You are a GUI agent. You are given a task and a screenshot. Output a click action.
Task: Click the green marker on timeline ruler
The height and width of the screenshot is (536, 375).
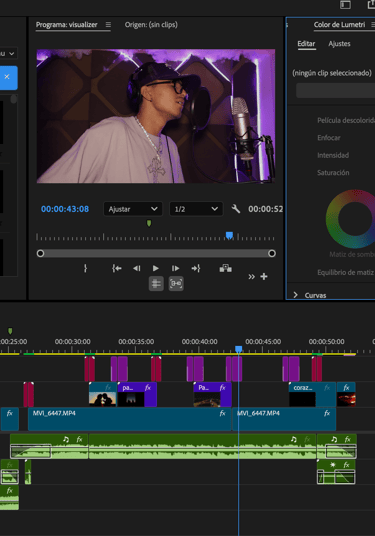(10, 331)
